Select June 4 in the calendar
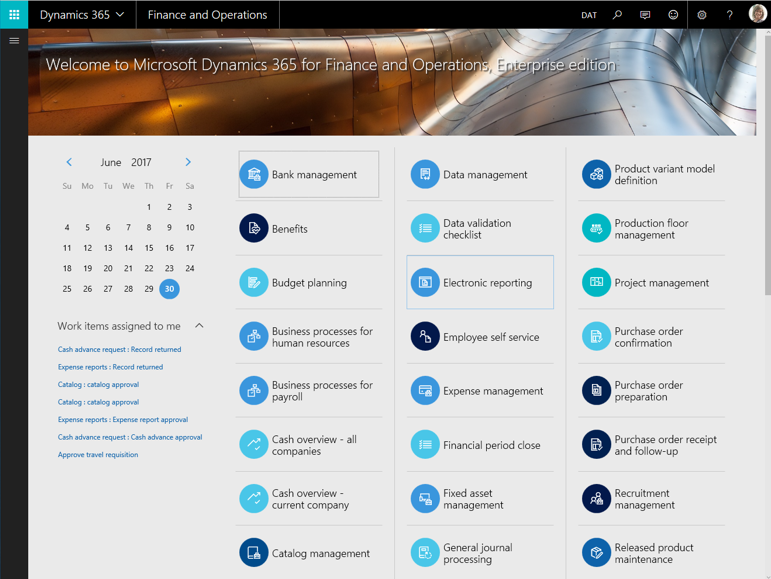This screenshot has width=771, height=579. click(67, 228)
